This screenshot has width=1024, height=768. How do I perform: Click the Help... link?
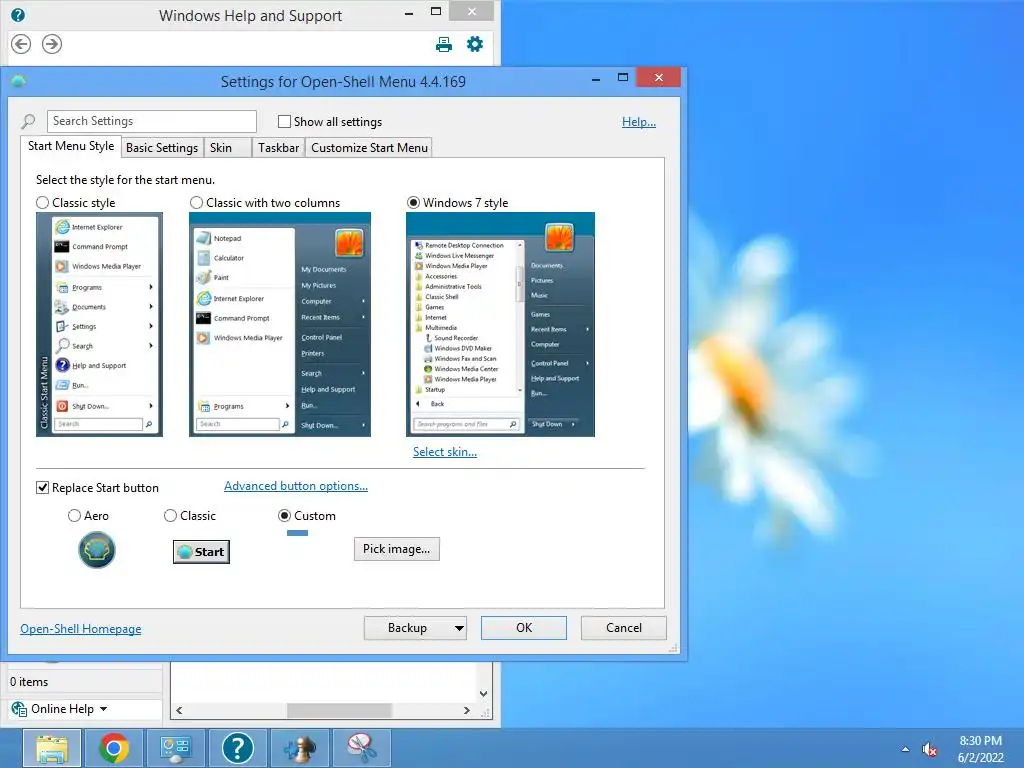pos(639,122)
